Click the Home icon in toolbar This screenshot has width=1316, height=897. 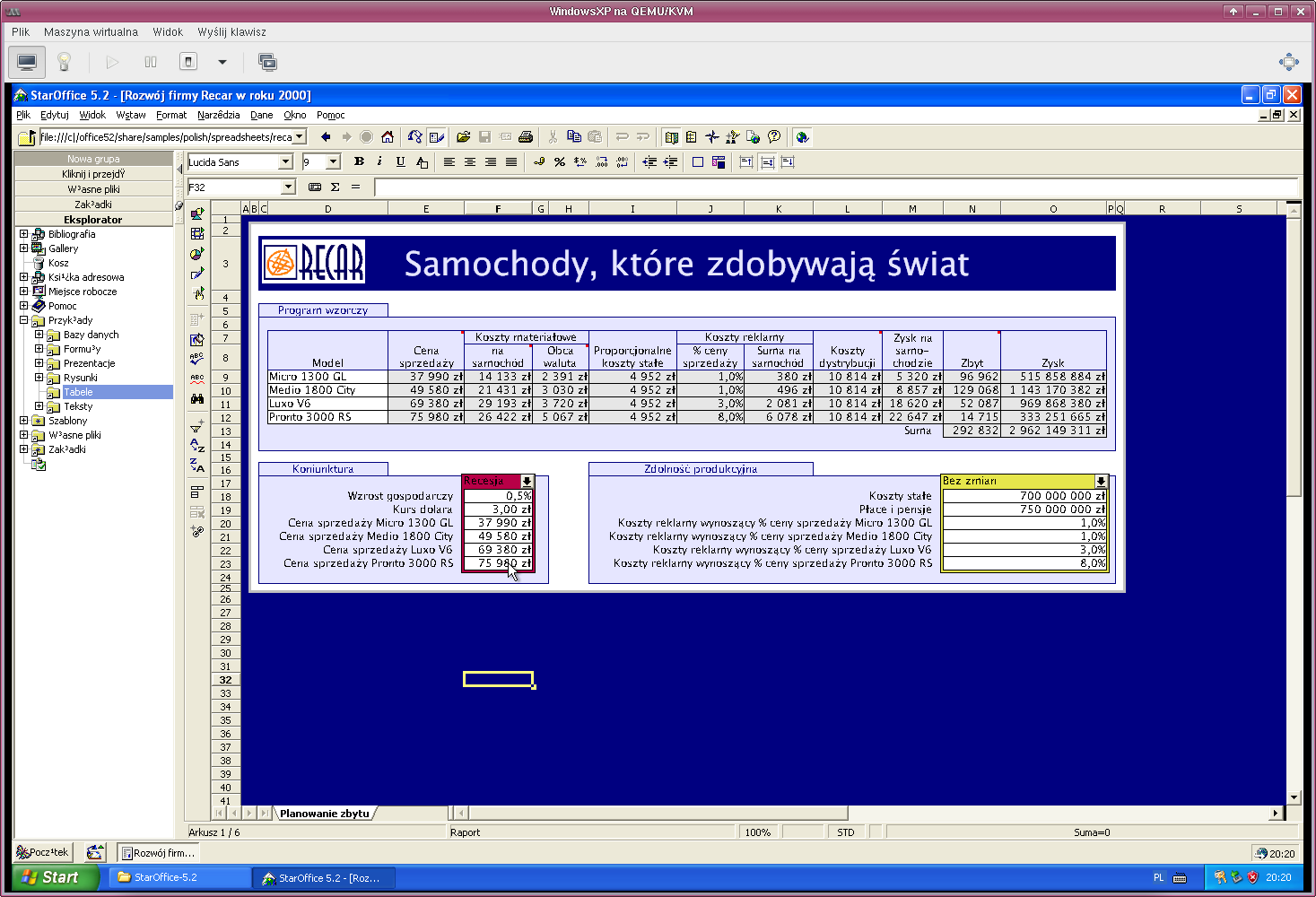tap(388, 137)
